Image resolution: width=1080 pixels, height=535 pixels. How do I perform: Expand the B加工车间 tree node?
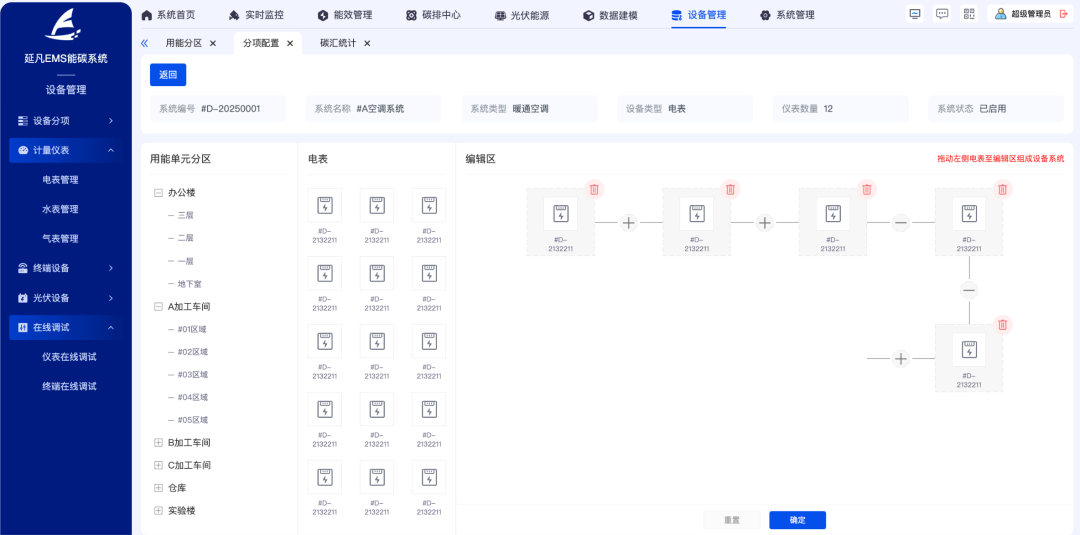tap(158, 443)
